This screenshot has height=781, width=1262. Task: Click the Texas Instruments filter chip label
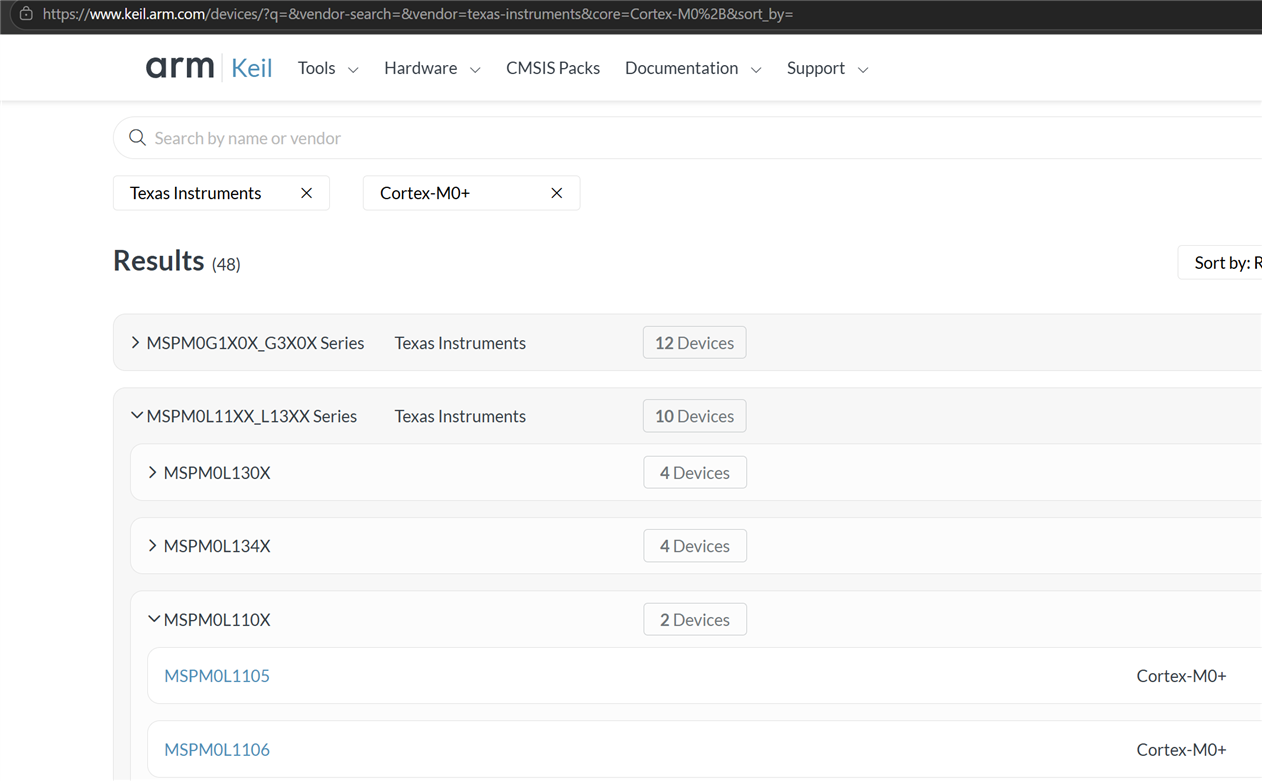196,193
